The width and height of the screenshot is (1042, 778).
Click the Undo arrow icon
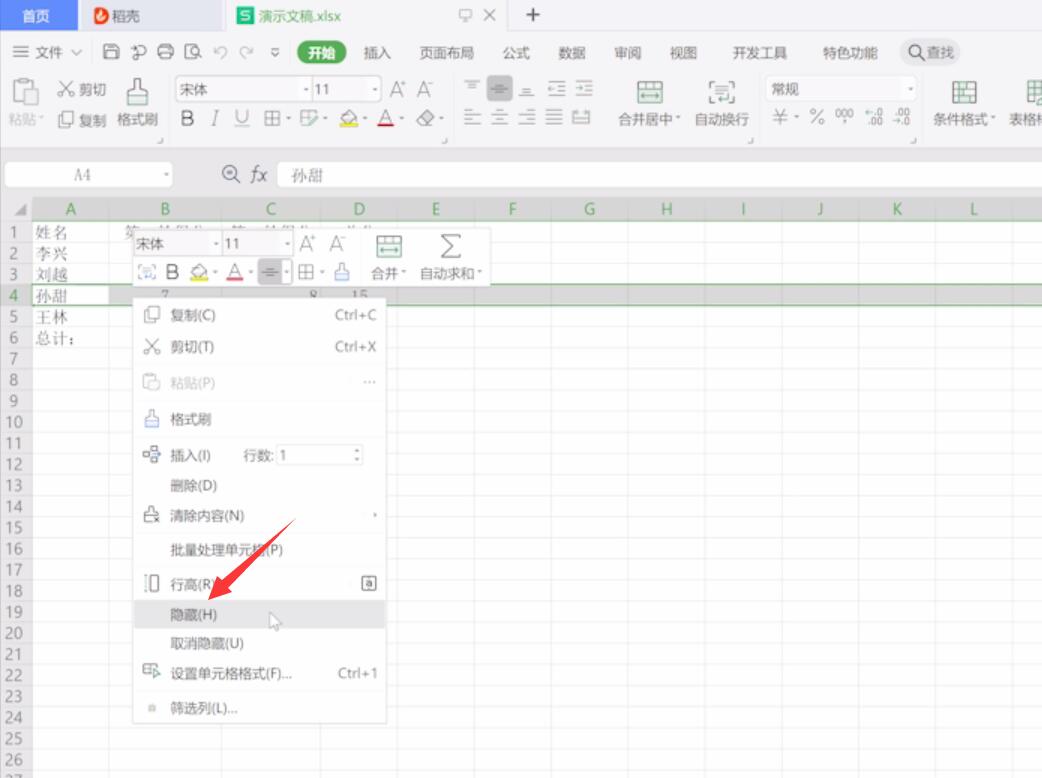(220, 52)
